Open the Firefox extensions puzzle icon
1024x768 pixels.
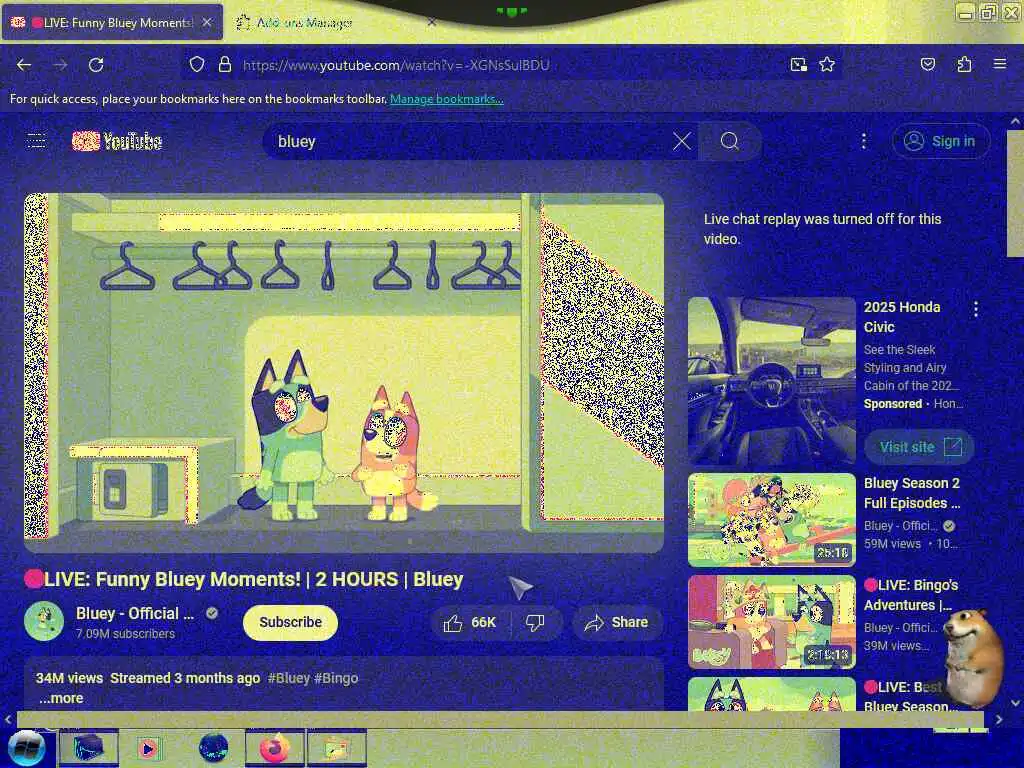(964, 64)
